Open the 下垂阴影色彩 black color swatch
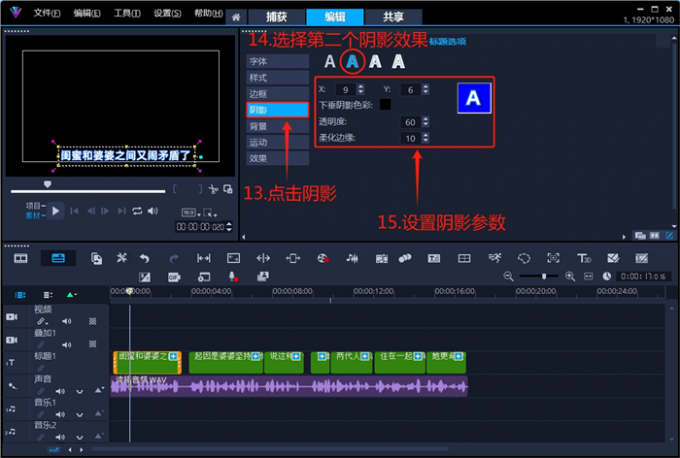 (385, 104)
